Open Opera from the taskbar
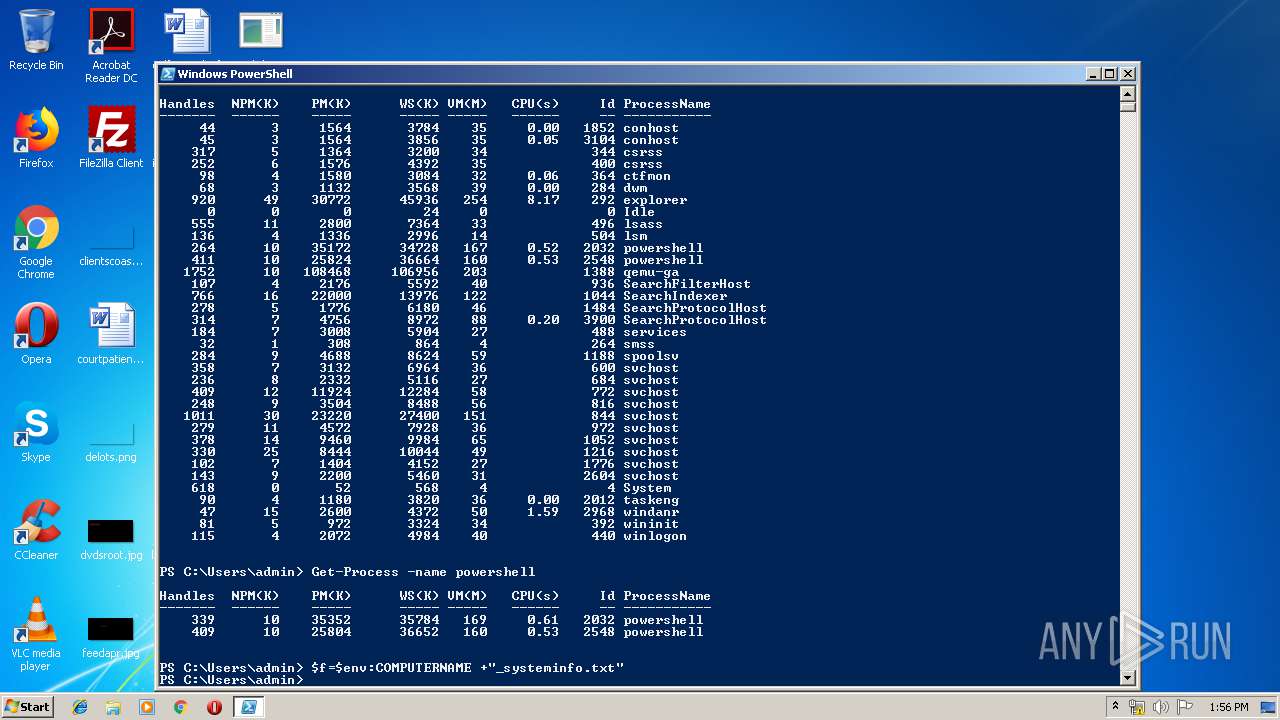Image resolution: width=1280 pixels, height=720 pixels. tap(214, 707)
